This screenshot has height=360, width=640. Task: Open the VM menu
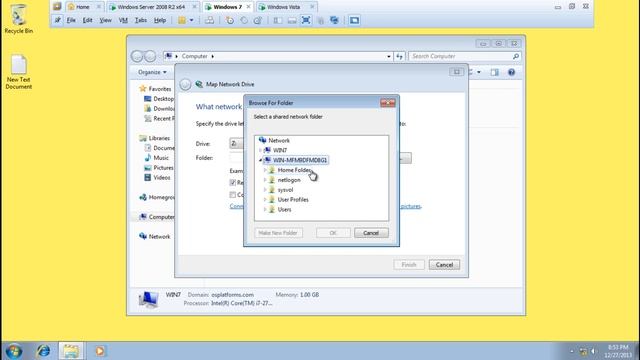[123, 20]
